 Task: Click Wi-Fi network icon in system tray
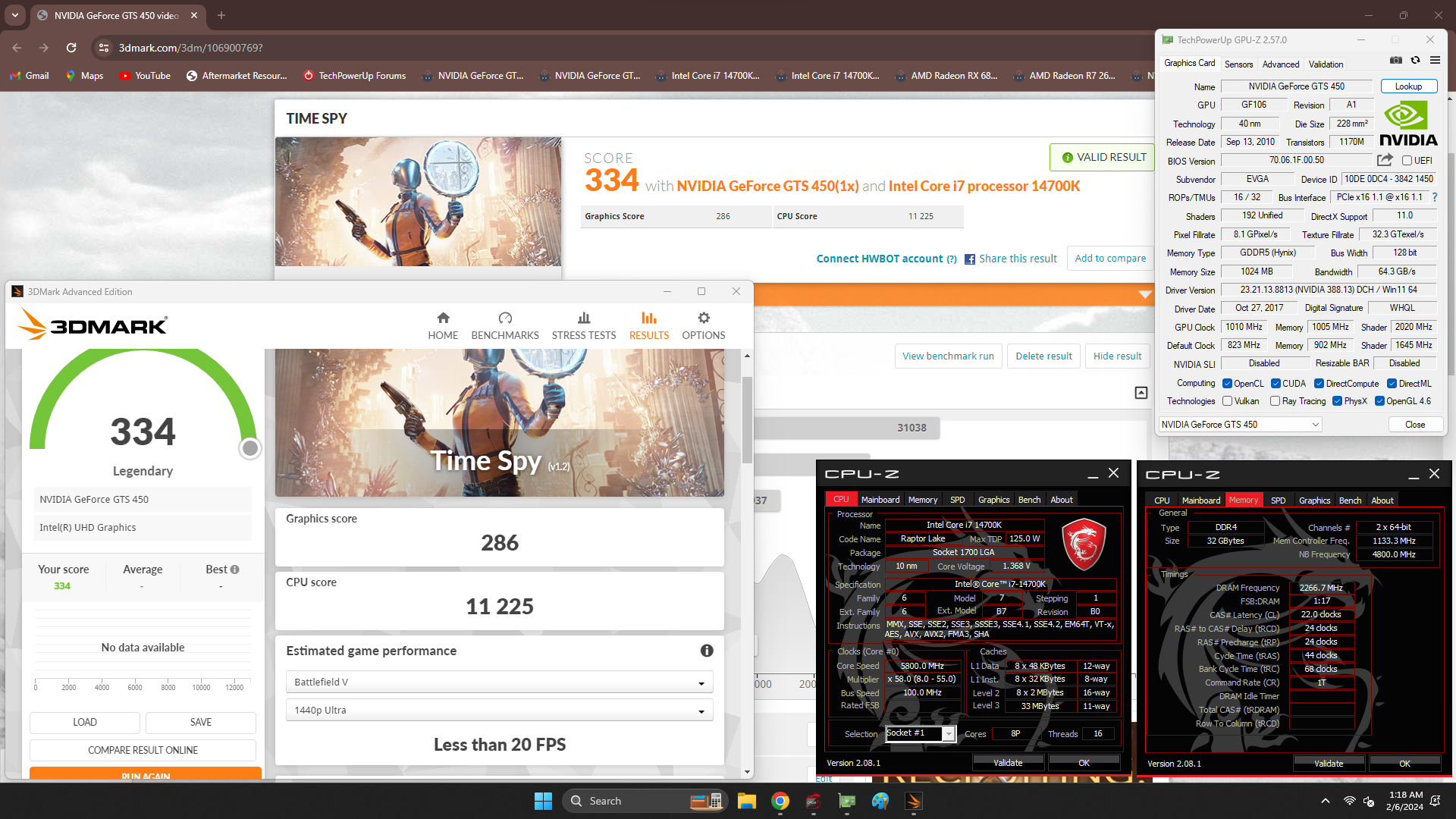pyautogui.click(x=1349, y=801)
